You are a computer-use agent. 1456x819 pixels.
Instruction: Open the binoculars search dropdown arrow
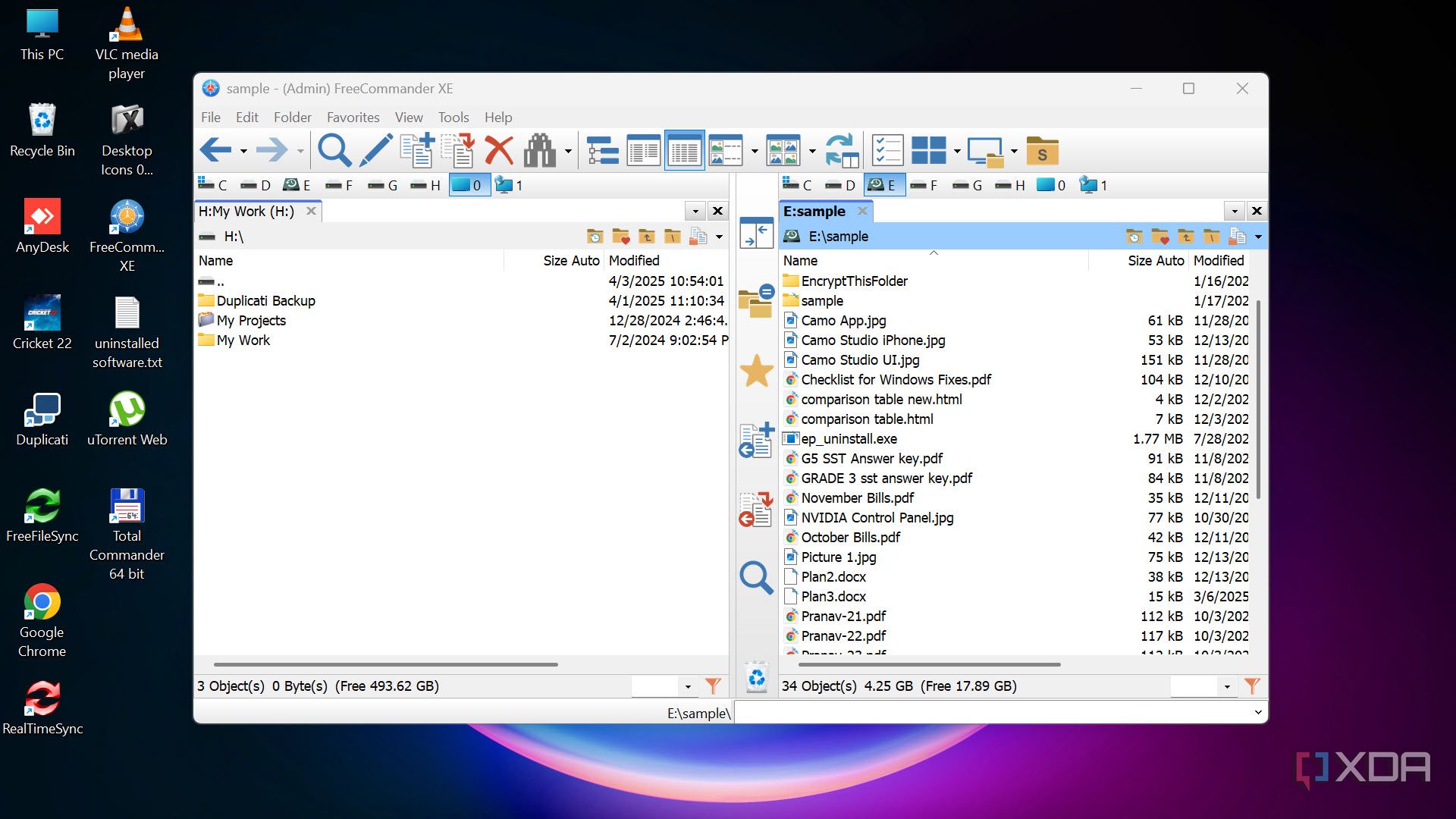point(568,151)
